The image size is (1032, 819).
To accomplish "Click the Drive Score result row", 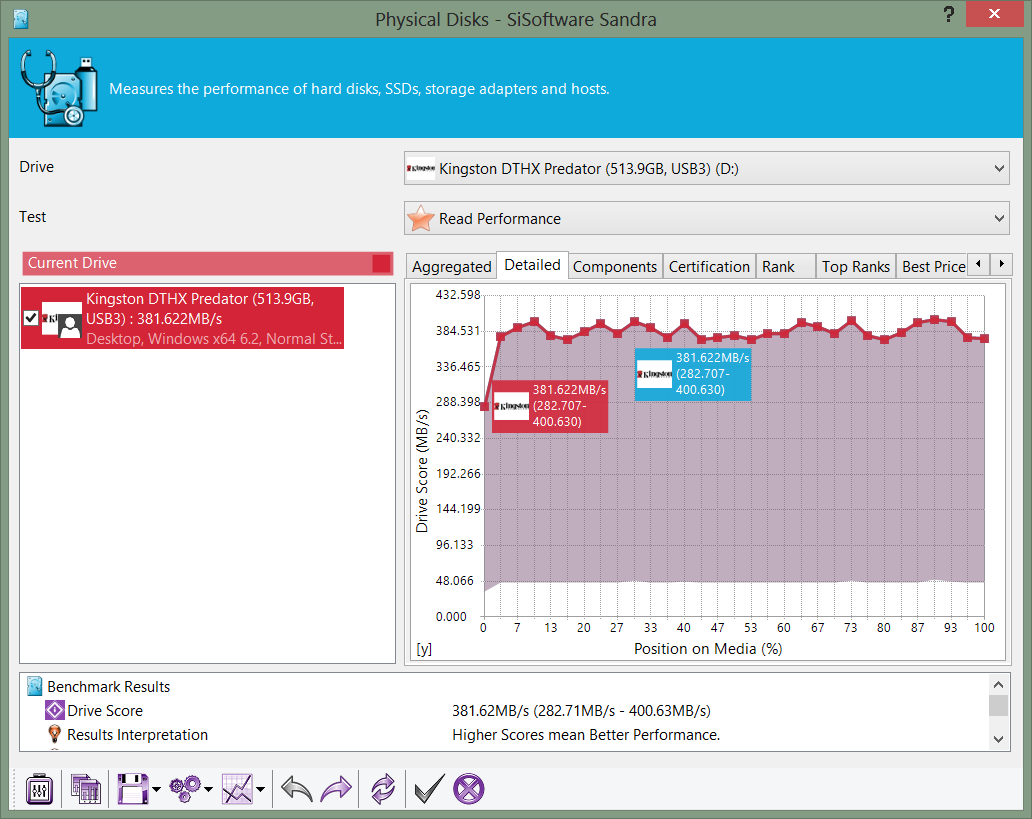I will pyautogui.click(x=505, y=710).
